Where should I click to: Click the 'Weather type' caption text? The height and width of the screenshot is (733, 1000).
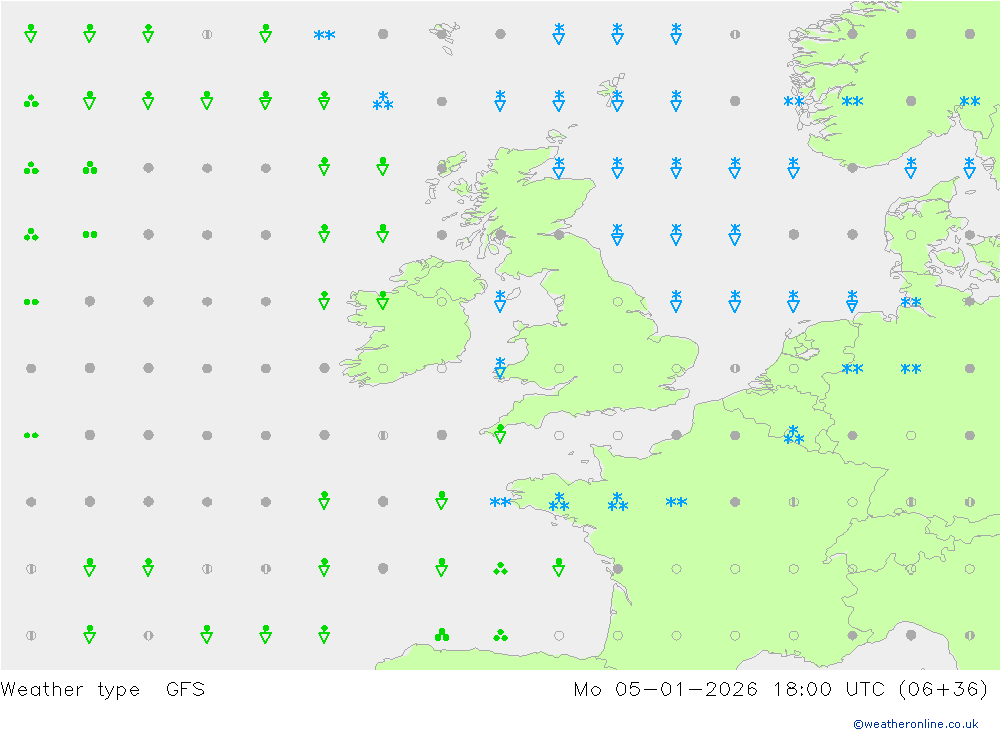70,690
